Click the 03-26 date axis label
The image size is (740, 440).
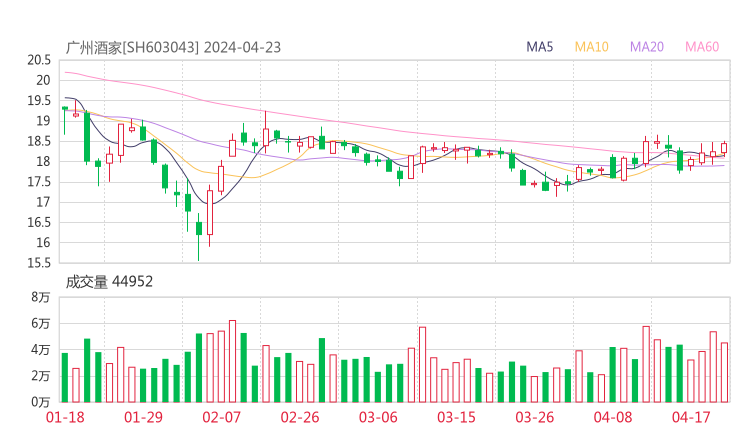(534, 417)
